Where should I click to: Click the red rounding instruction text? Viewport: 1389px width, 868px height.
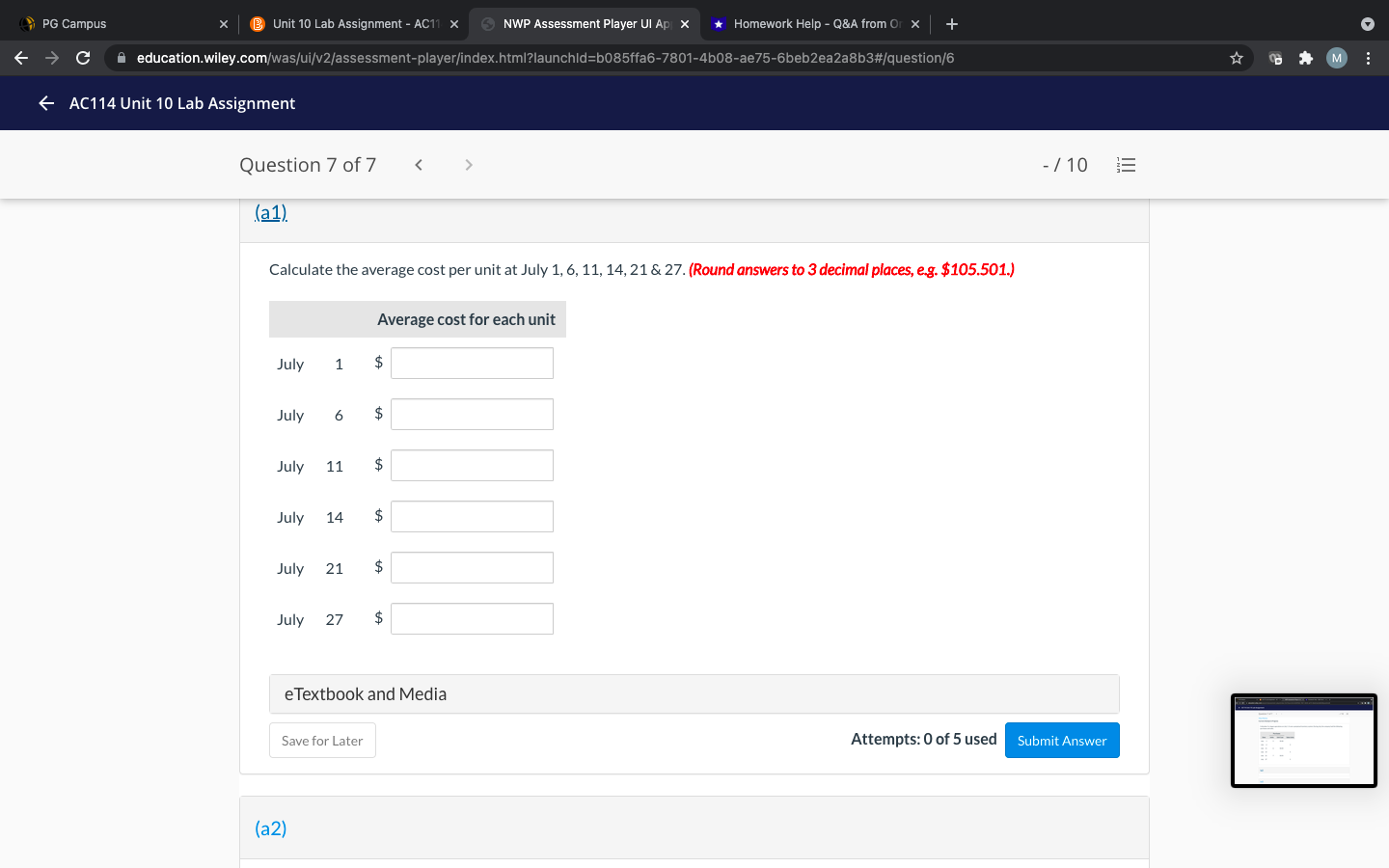pyautogui.click(x=852, y=270)
